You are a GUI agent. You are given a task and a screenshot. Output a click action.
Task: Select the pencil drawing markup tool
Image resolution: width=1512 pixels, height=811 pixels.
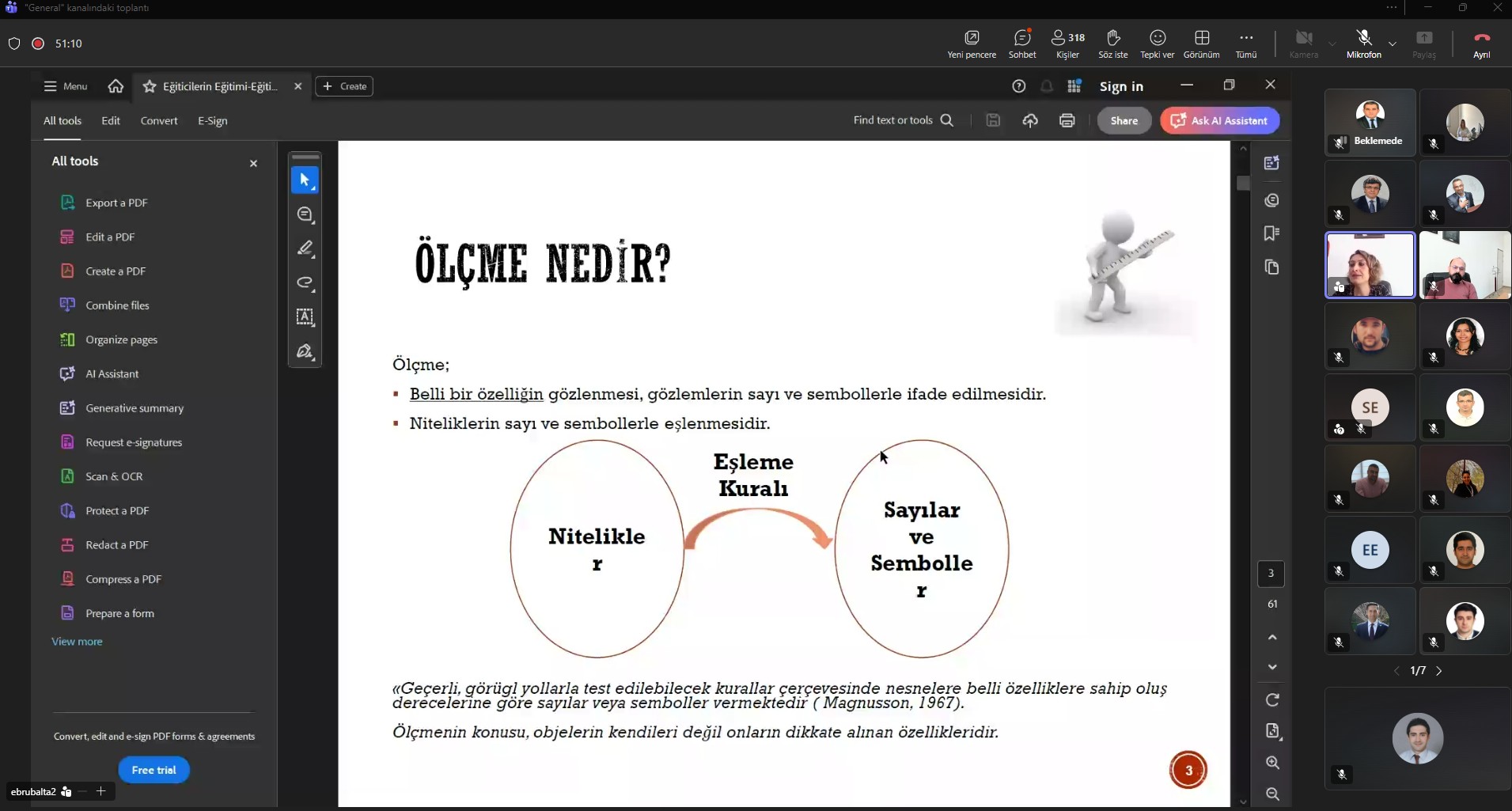tap(305, 248)
